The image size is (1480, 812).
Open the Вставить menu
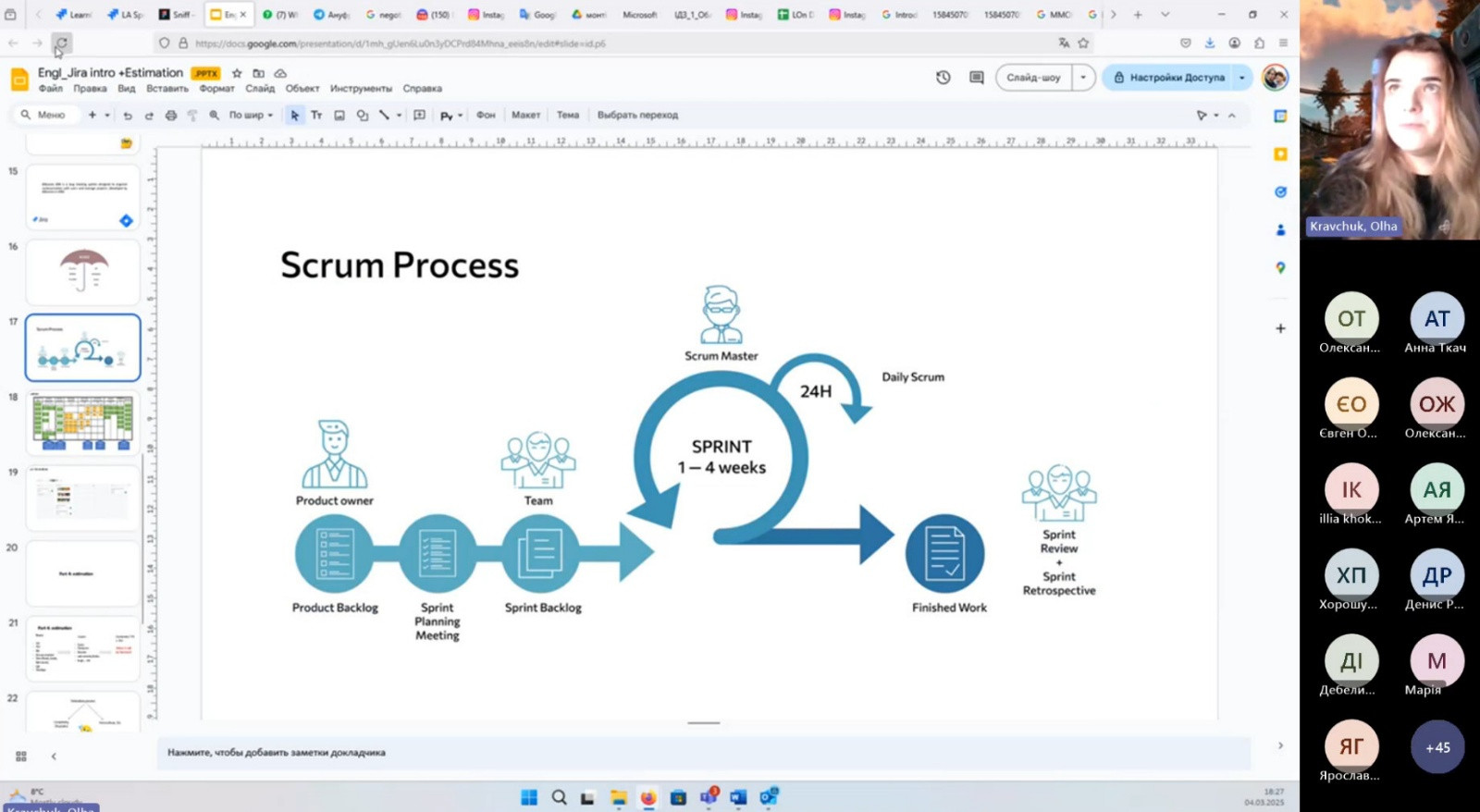167,89
